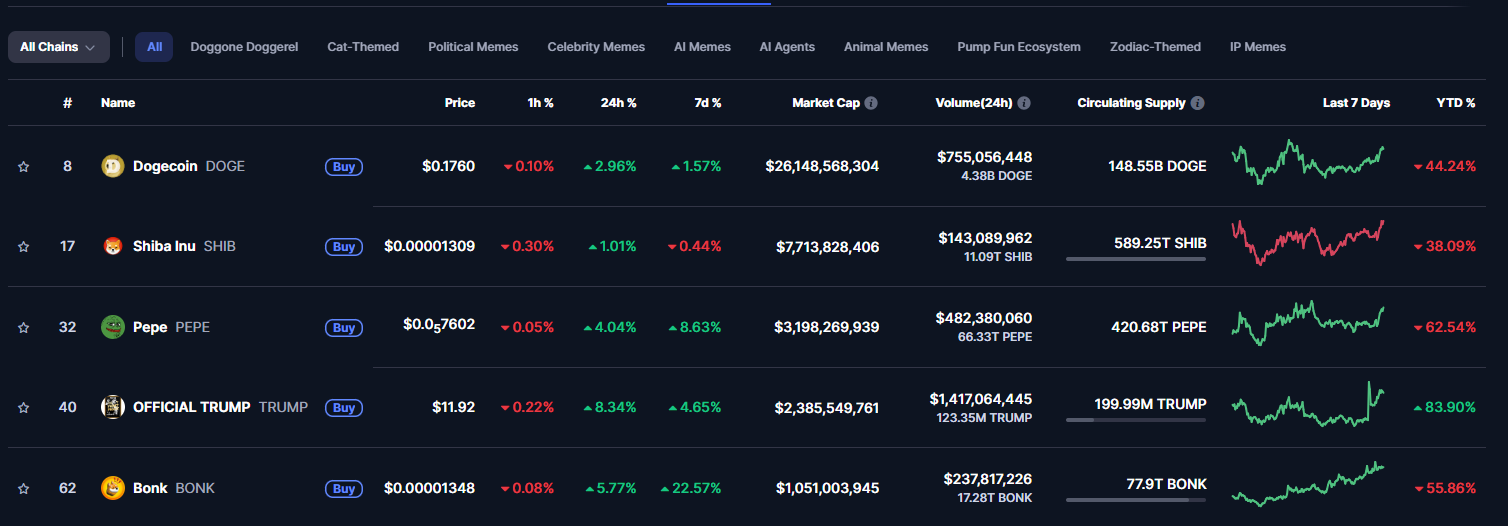
Task: Filter by Animal Memes
Action: pyautogui.click(x=886, y=47)
